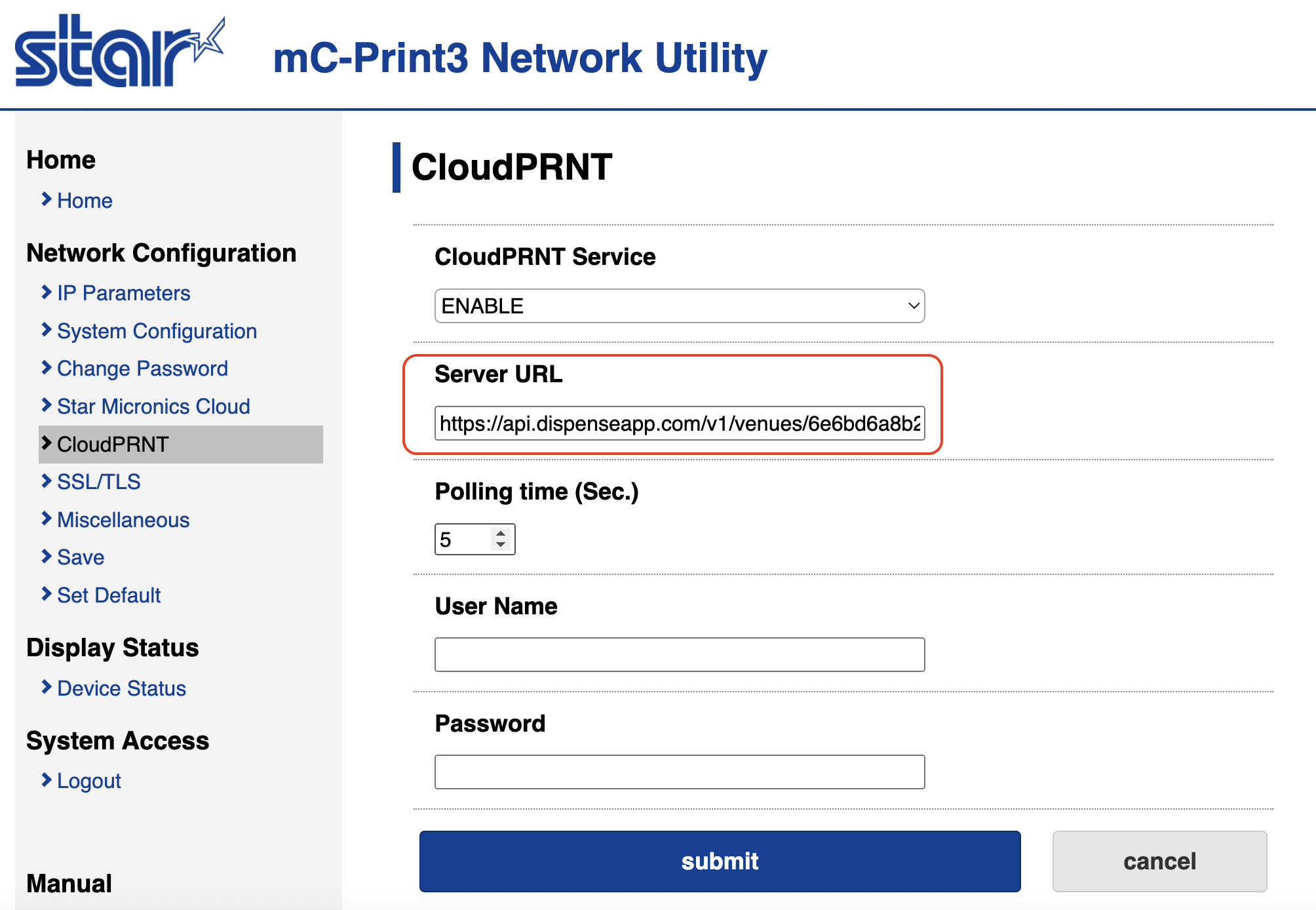Click the Server URL input field
The width and height of the screenshot is (1316, 910).
(679, 424)
